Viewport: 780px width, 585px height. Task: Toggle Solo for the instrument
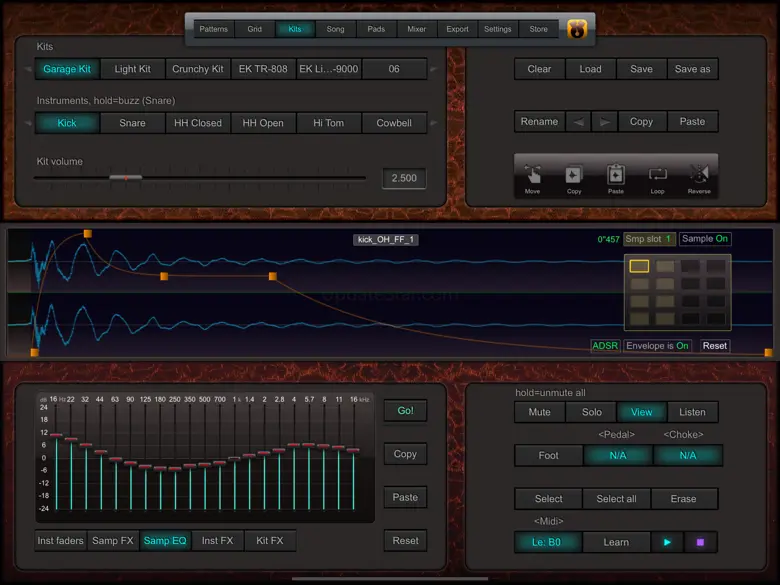point(591,412)
